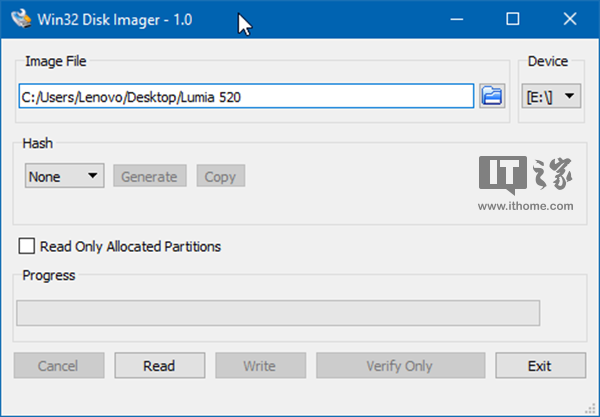Click the Cancel button
Image resolution: width=600 pixels, height=417 pixels.
[59, 366]
